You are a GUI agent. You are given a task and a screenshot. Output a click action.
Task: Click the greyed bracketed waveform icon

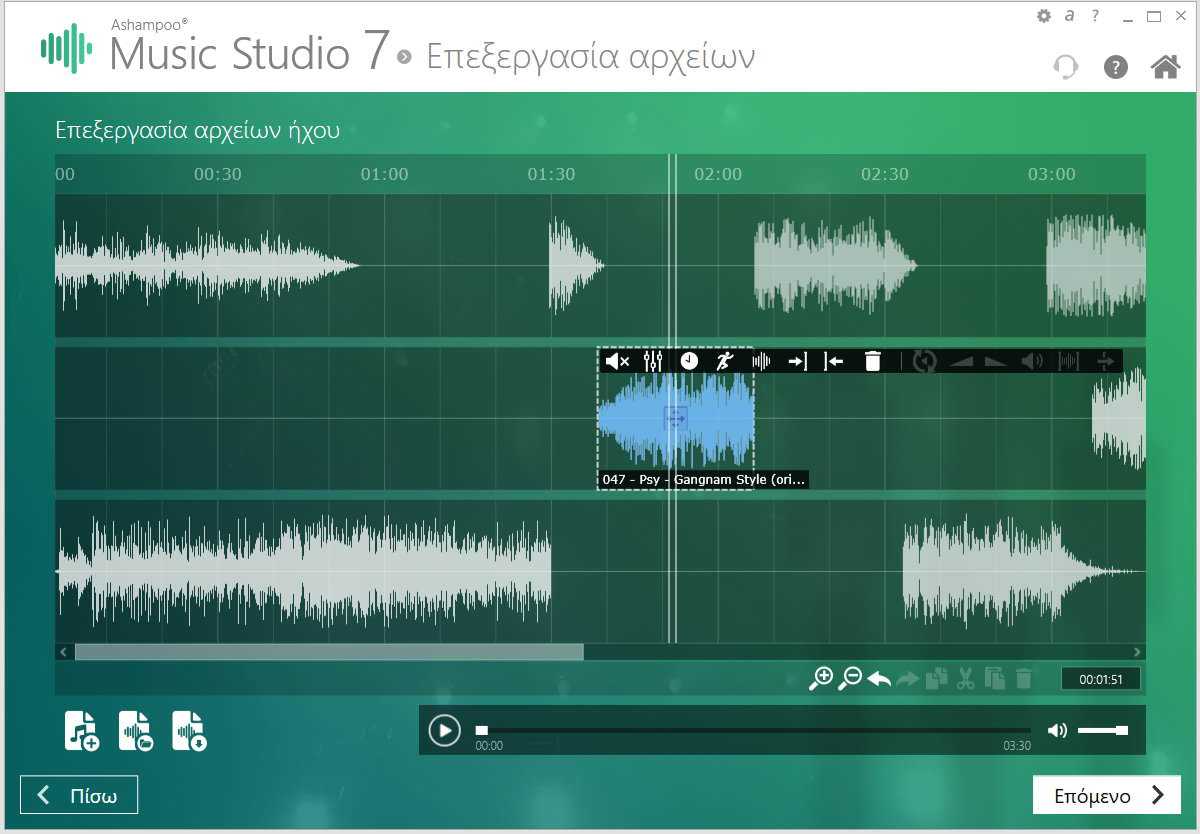click(1069, 361)
